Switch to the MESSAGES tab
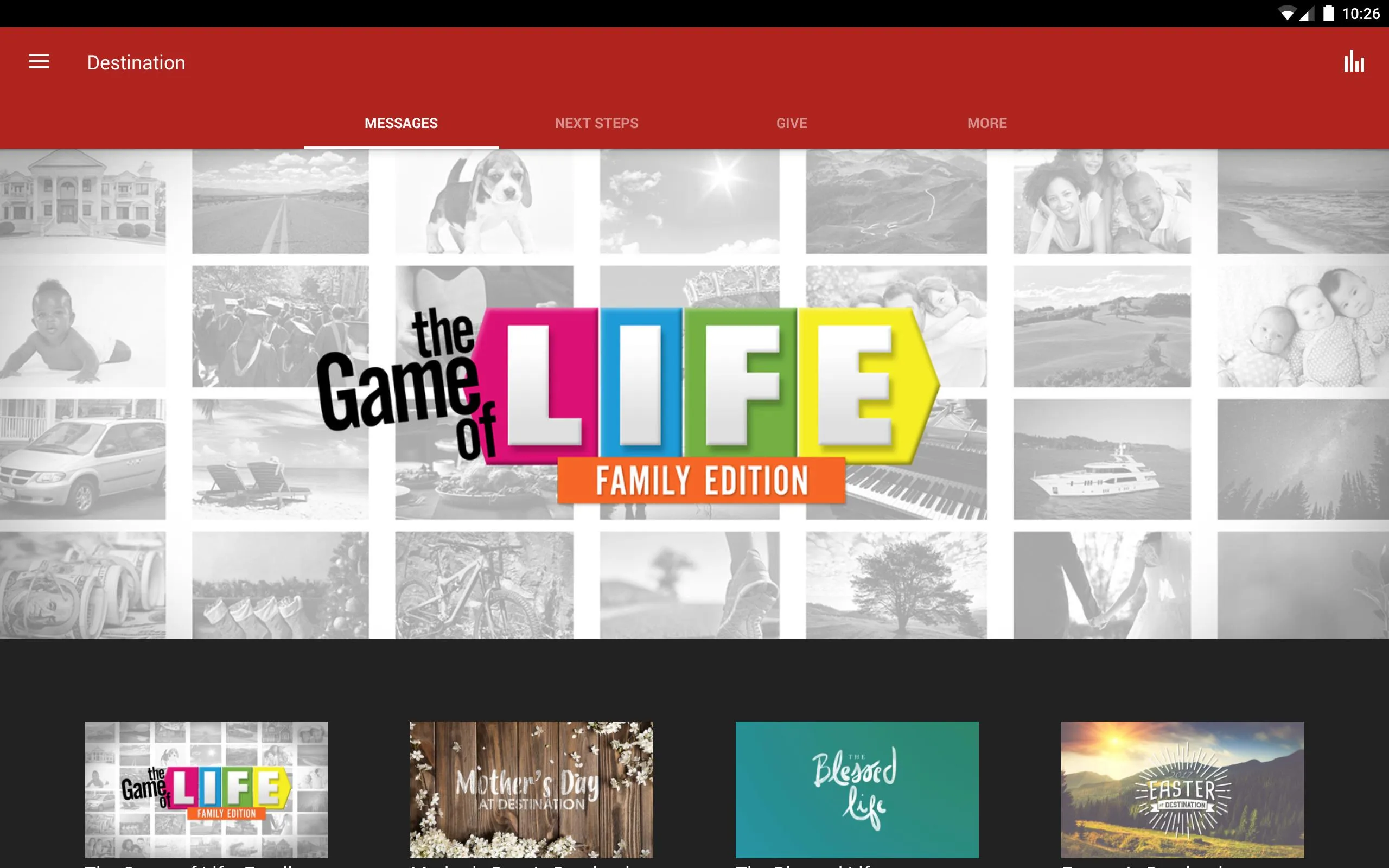The height and width of the screenshot is (868, 1389). point(401,122)
